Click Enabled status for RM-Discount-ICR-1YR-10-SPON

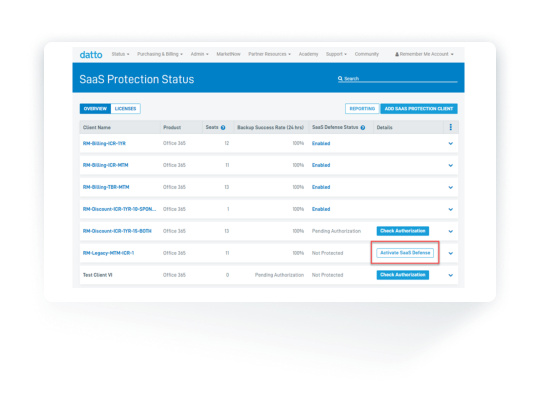coord(321,209)
